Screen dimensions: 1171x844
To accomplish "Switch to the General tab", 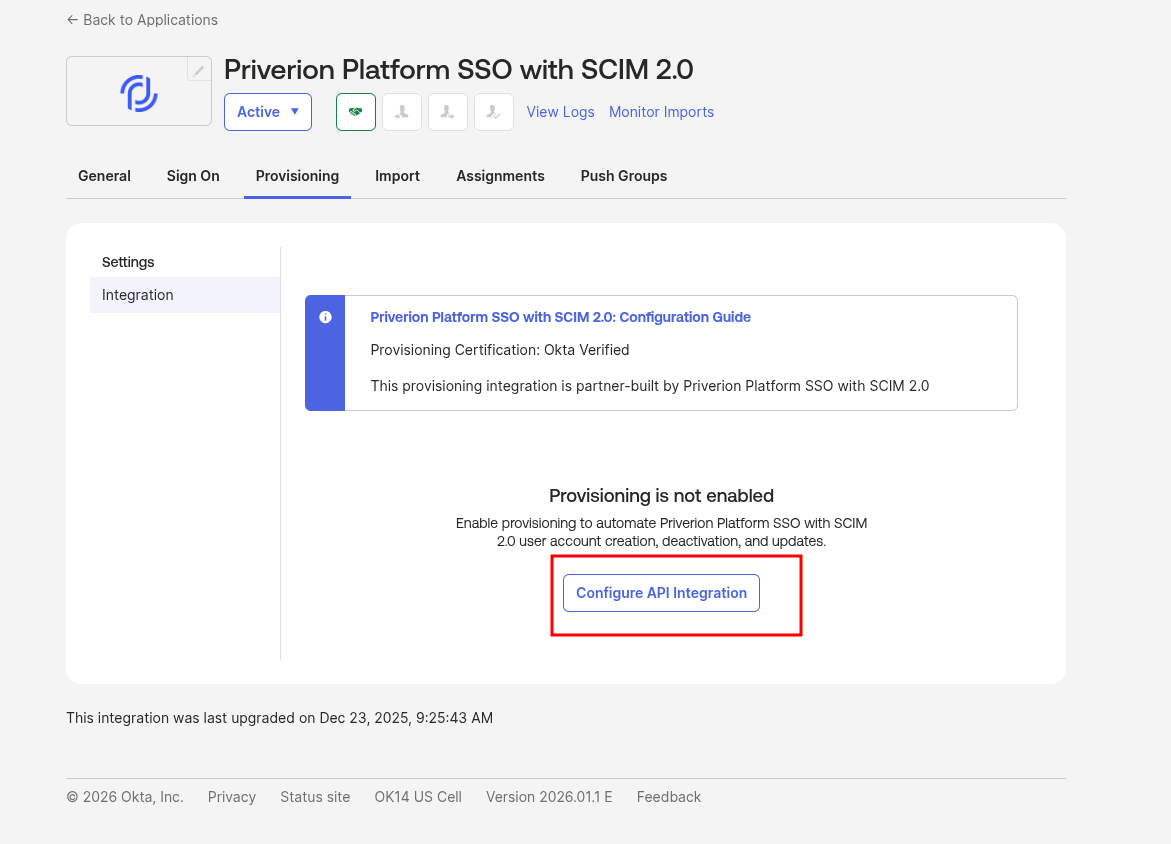I will click(104, 176).
